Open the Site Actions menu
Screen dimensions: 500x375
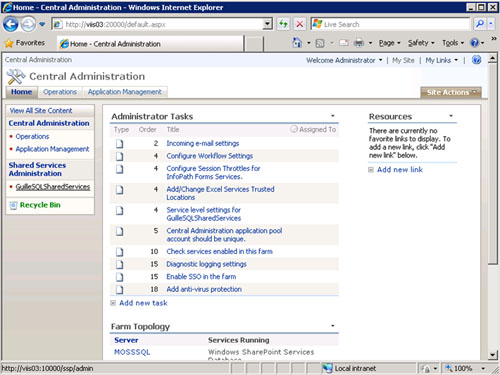pos(451,92)
